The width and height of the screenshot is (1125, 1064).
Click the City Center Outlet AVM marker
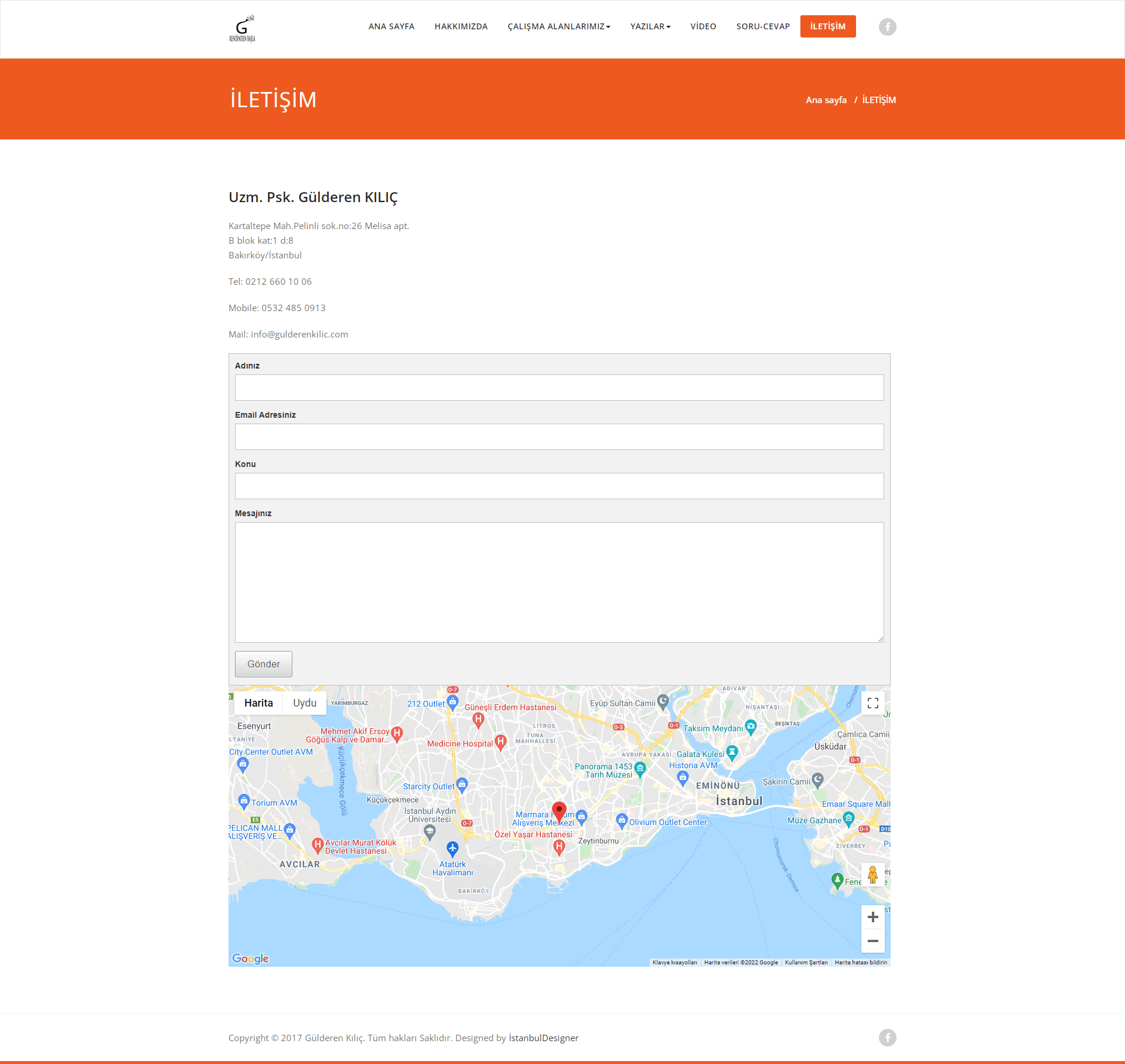[x=243, y=764]
